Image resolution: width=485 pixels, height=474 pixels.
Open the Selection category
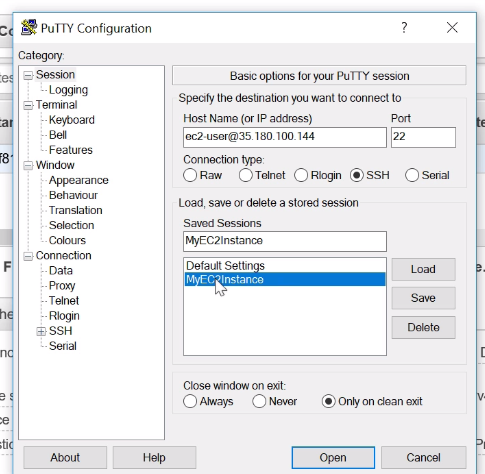click(72, 225)
